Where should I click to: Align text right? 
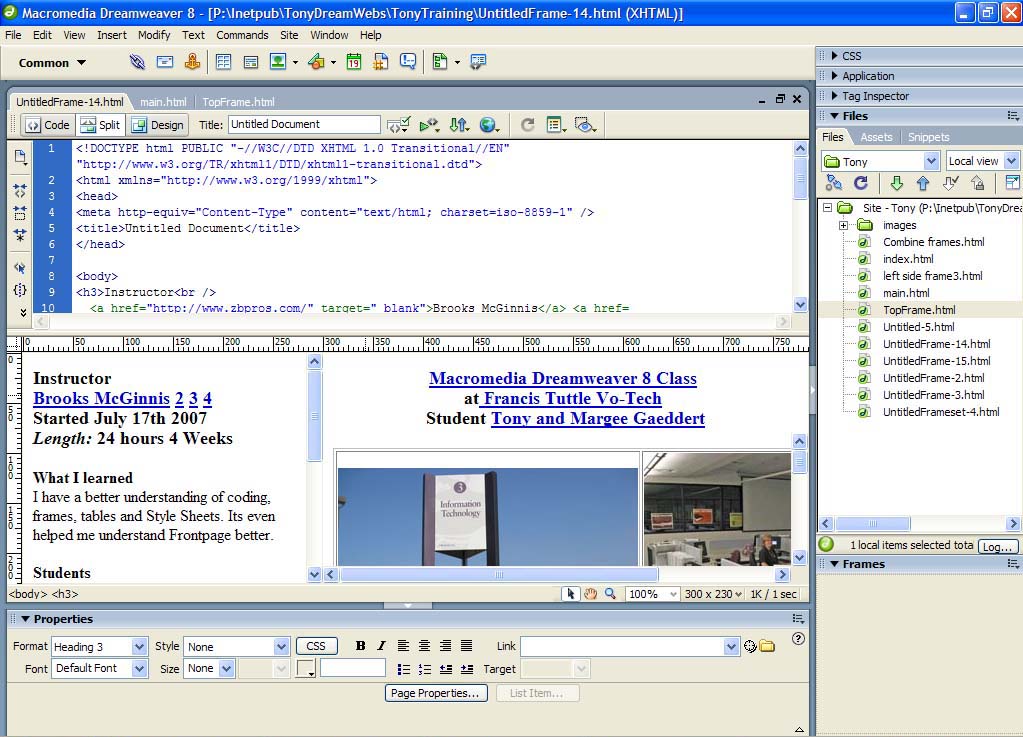point(445,646)
